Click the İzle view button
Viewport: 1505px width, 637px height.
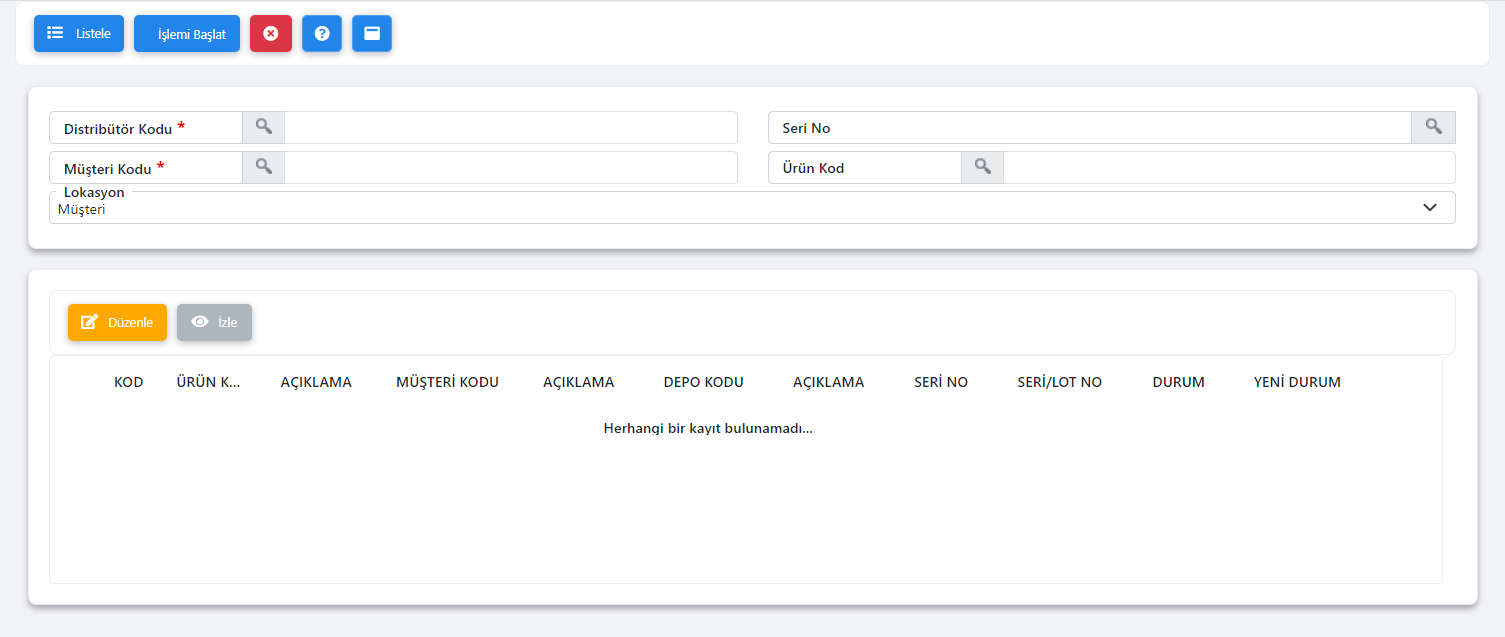[x=214, y=322]
